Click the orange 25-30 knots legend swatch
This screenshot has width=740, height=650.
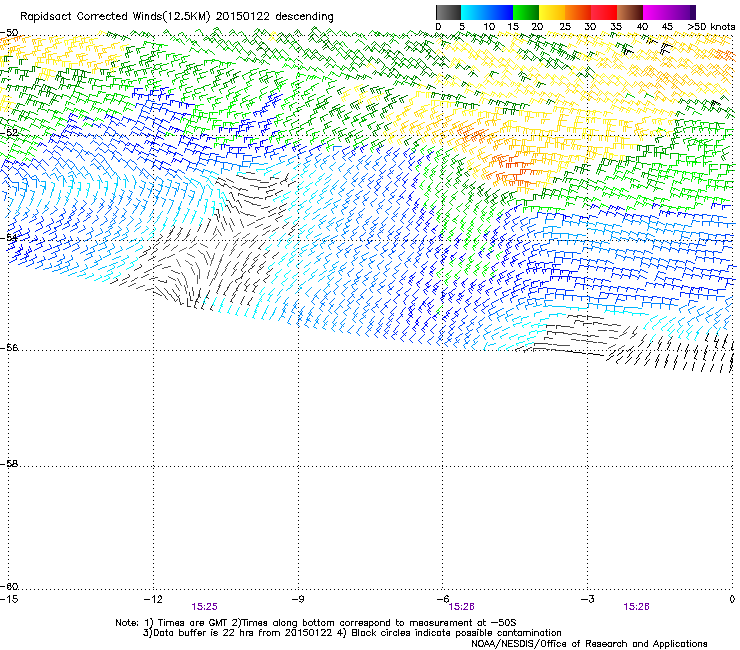click(578, 12)
